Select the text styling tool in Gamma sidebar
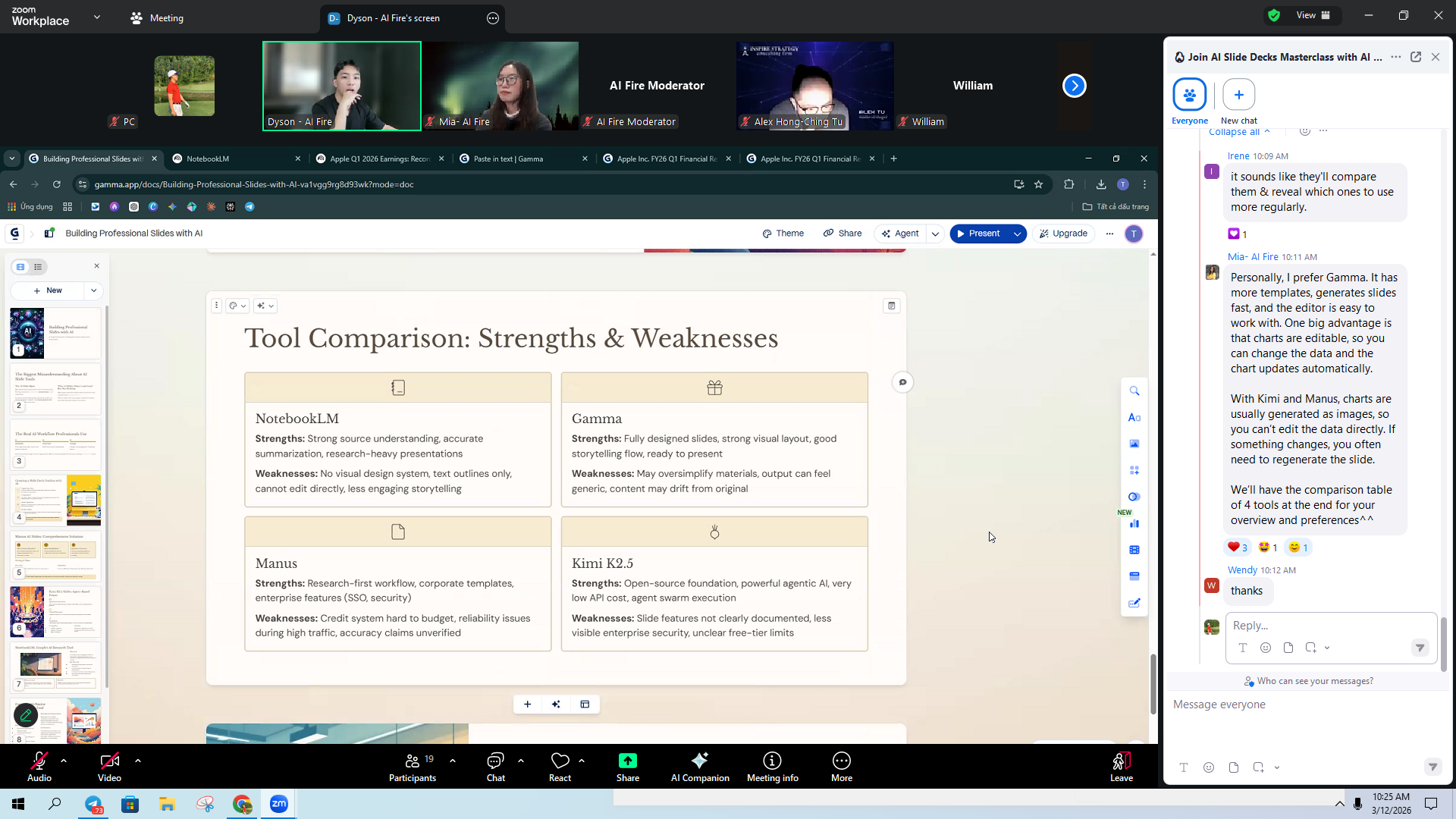This screenshot has width=1456, height=819. 1134,417
